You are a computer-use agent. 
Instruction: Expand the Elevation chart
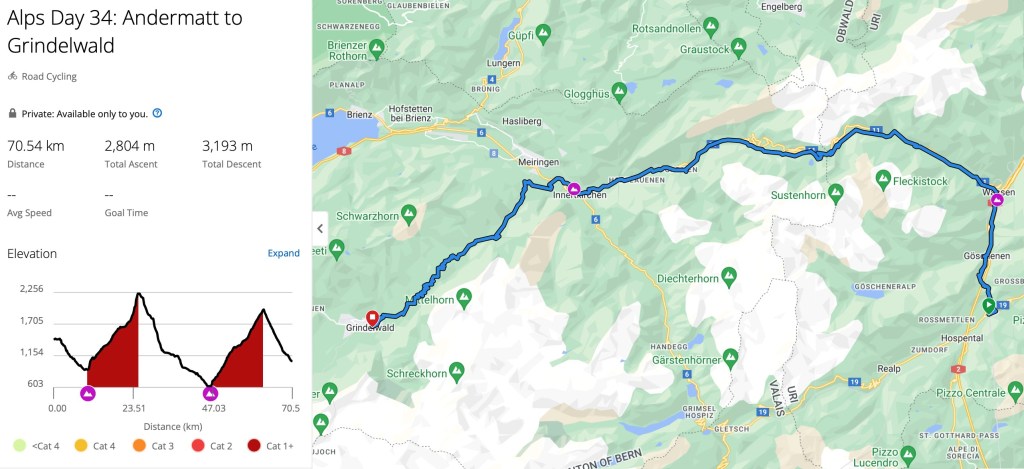283,253
